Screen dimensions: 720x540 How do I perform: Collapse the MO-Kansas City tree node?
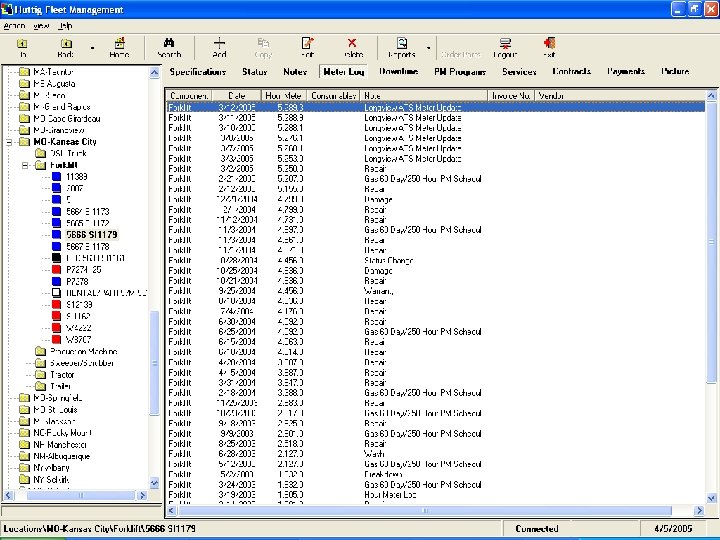[11, 142]
